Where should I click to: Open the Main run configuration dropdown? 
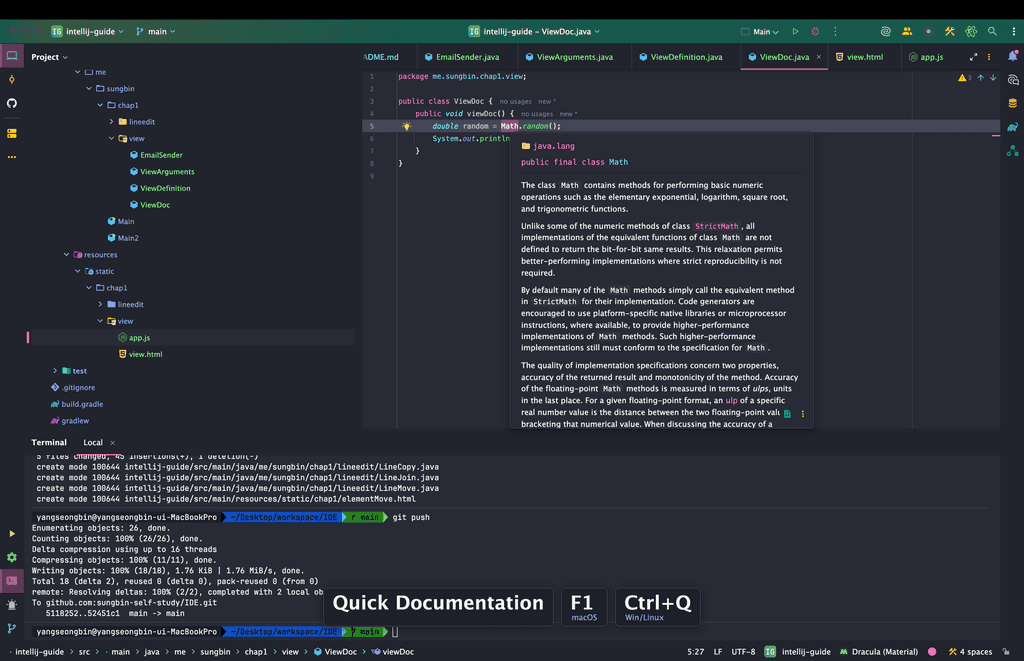(764, 32)
